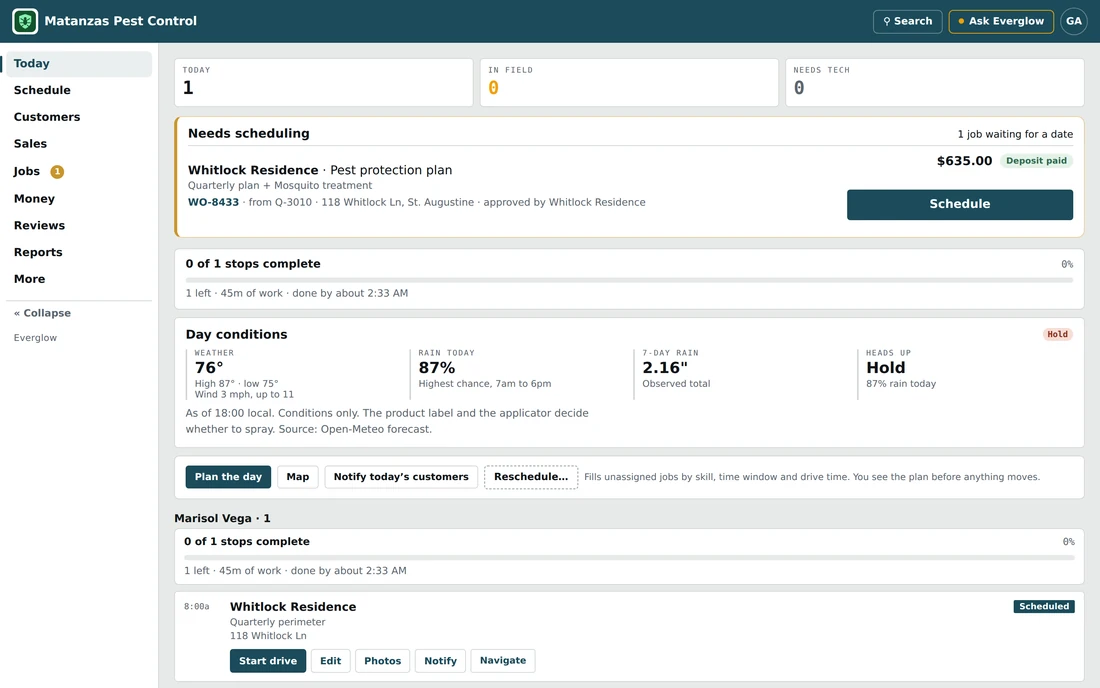This screenshot has height=688, width=1100.
Task: Click the Schedule button for Whitlock Residence
Action: coord(960,204)
